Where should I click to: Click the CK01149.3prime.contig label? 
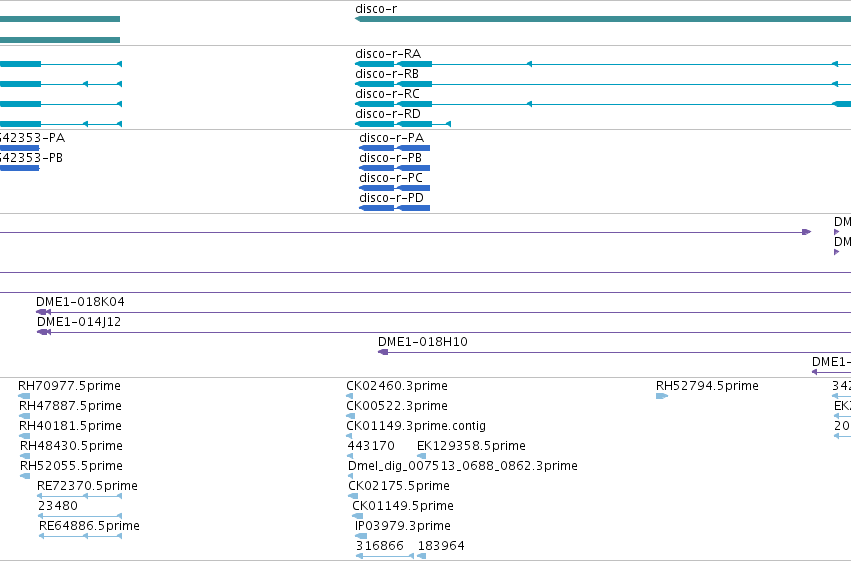[x=416, y=426]
